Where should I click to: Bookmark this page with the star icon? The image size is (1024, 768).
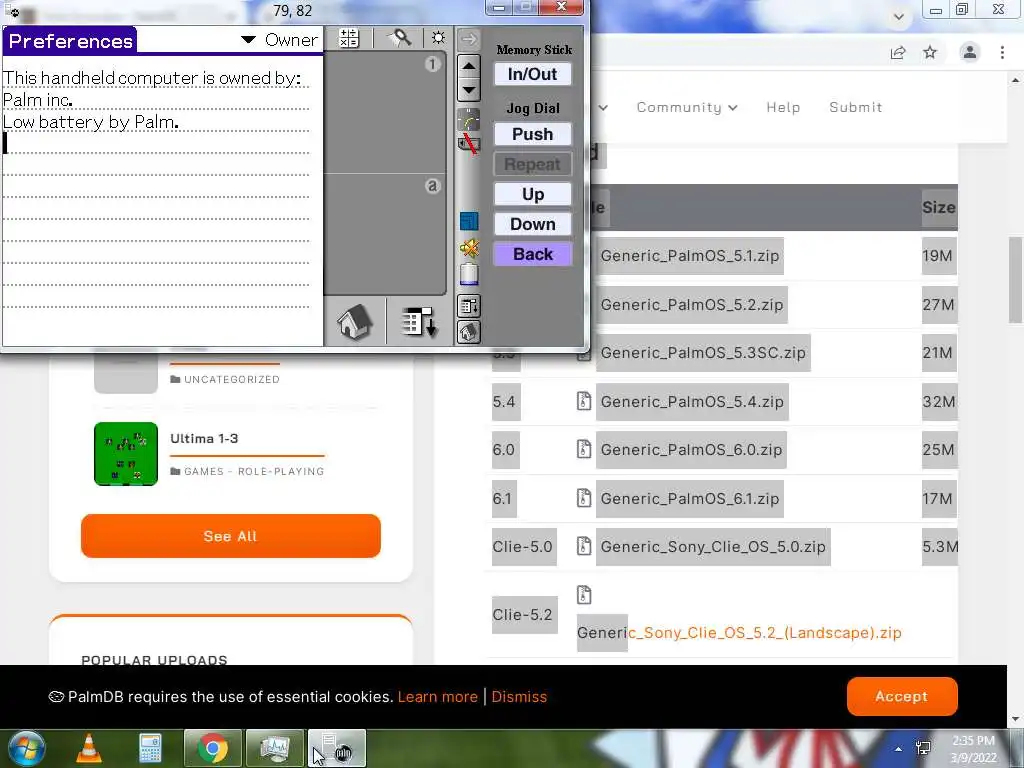click(930, 52)
